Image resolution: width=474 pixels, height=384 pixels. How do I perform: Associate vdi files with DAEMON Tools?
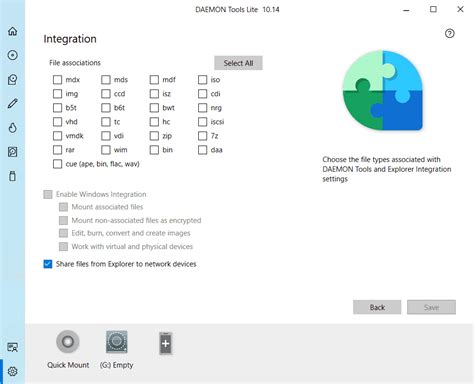106,136
